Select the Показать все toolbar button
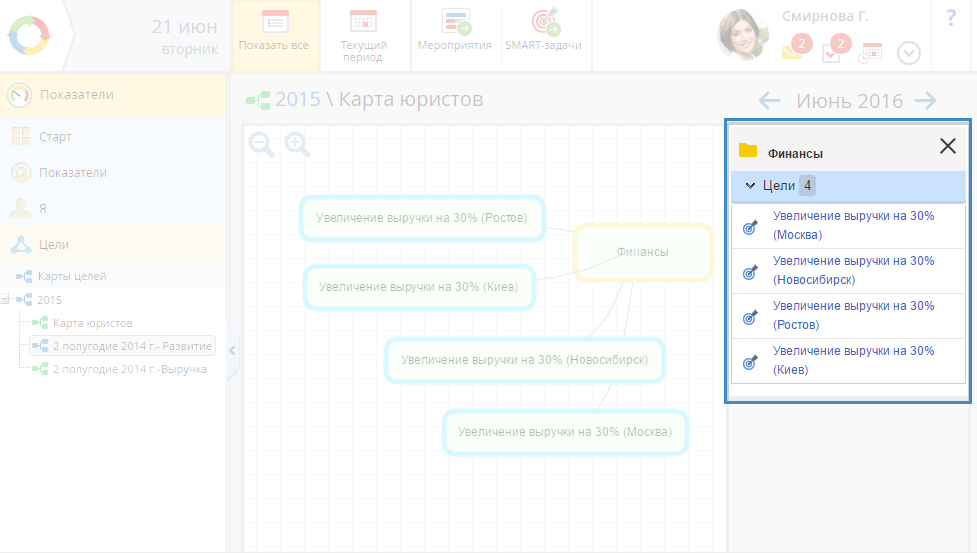 click(274, 34)
